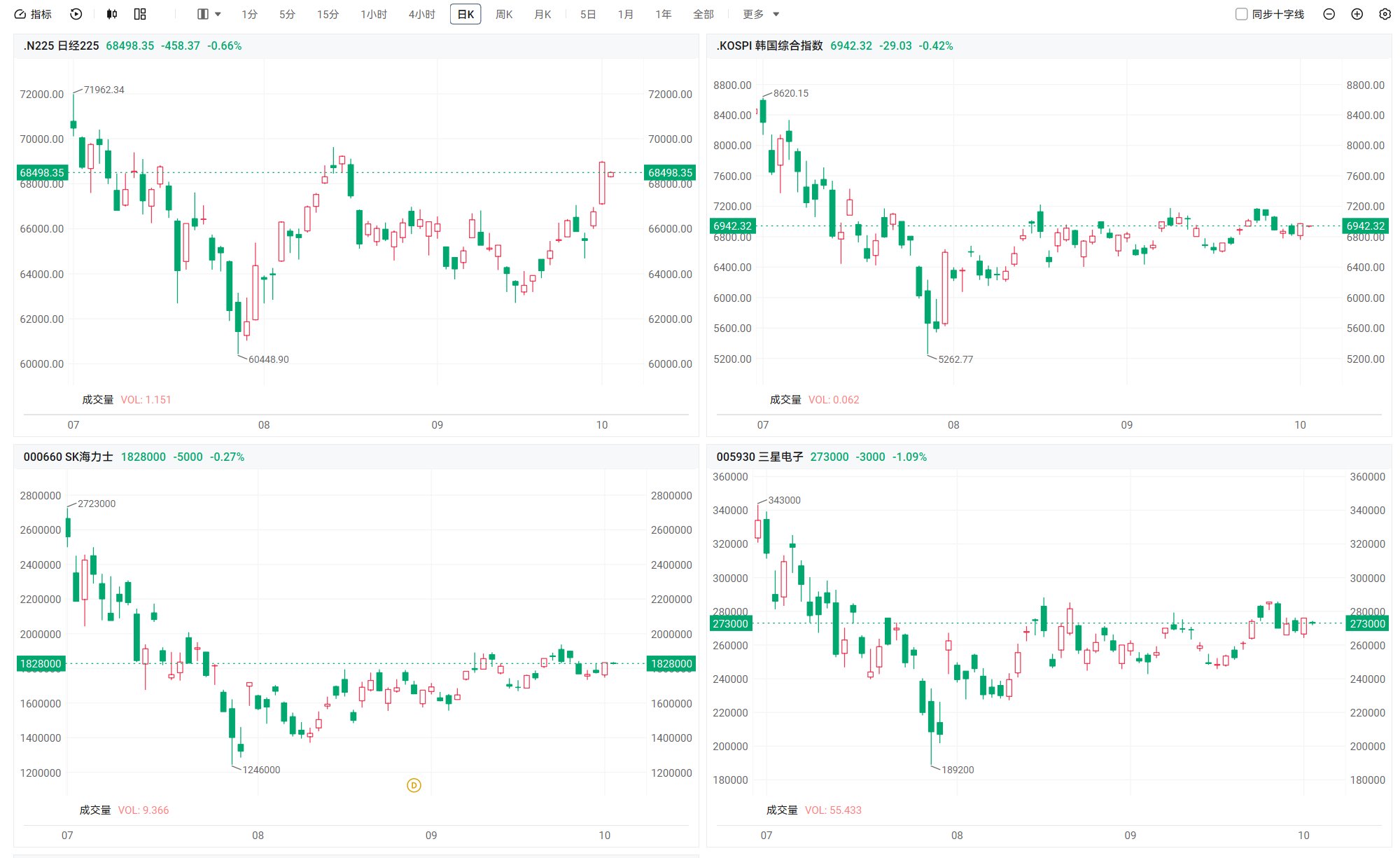Expand the layout dropdown arrow
Viewport: 1400px width, 858px height.
tap(218, 14)
